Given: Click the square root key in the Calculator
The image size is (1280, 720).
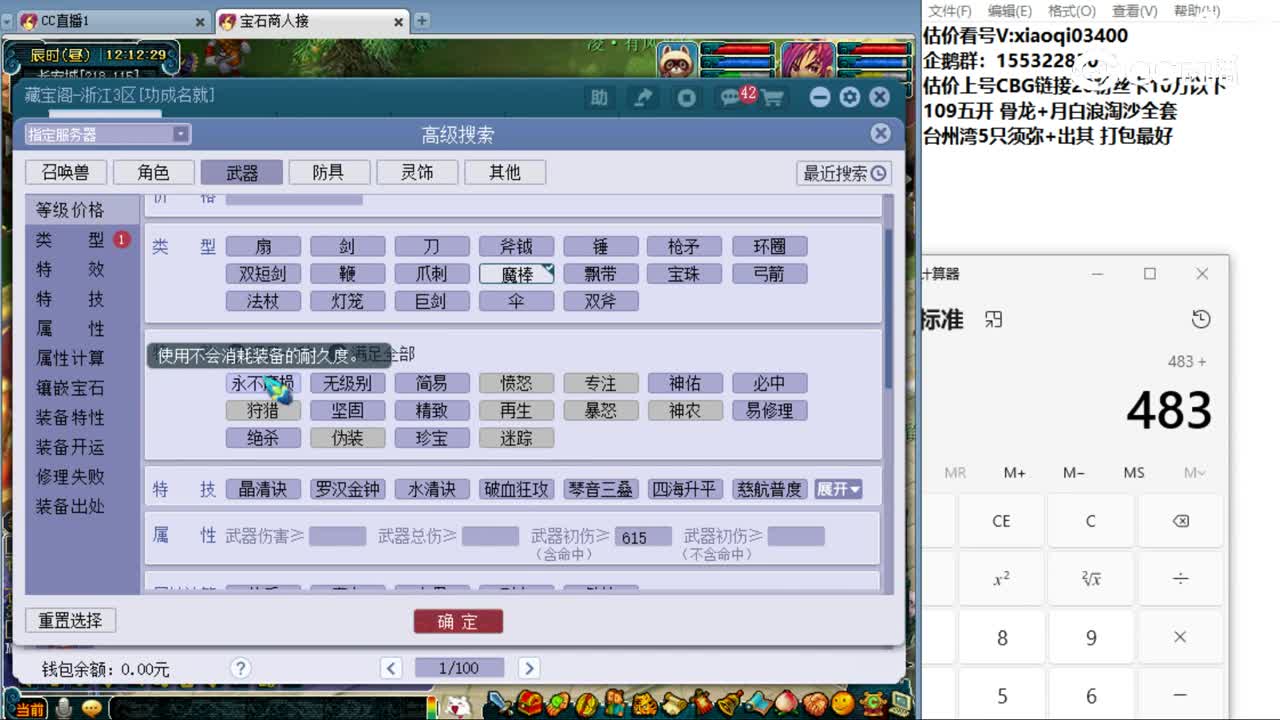Looking at the screenshot, I should click(x=1091, y=578).
